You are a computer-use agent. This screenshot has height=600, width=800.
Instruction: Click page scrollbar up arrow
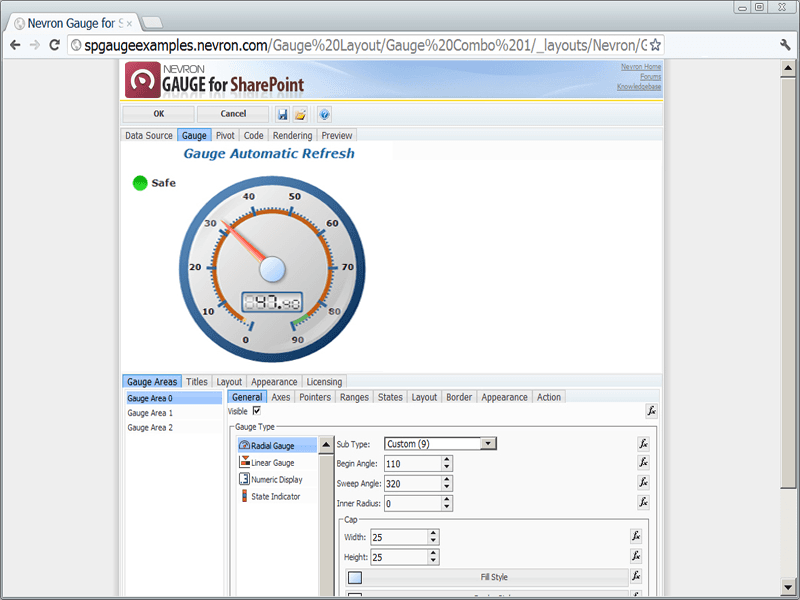[x=788, y=68]
